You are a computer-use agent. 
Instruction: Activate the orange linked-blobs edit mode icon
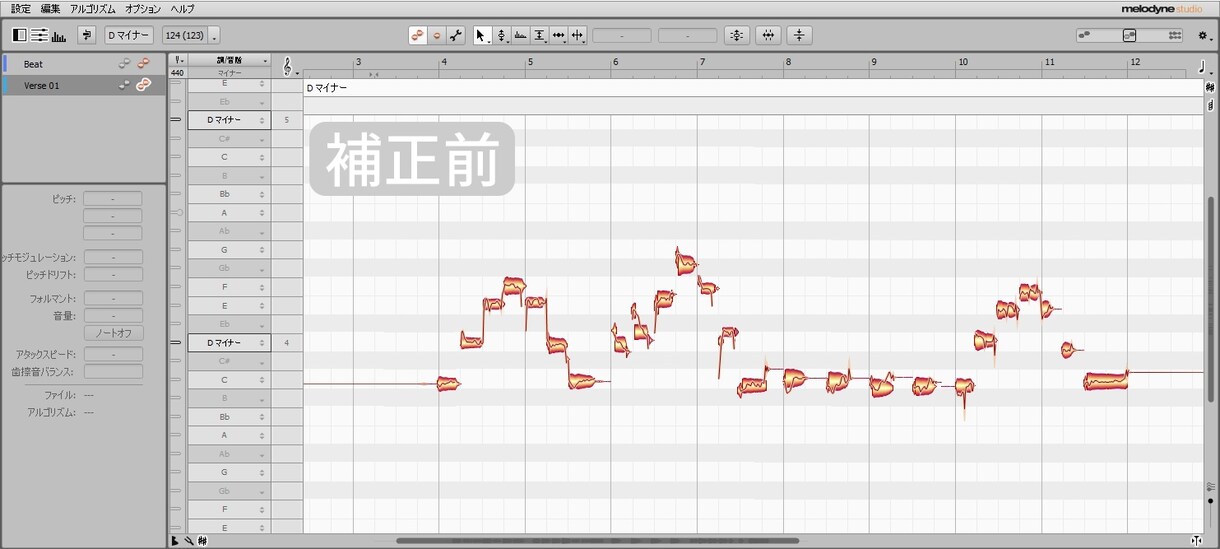[x=418, y=35]
